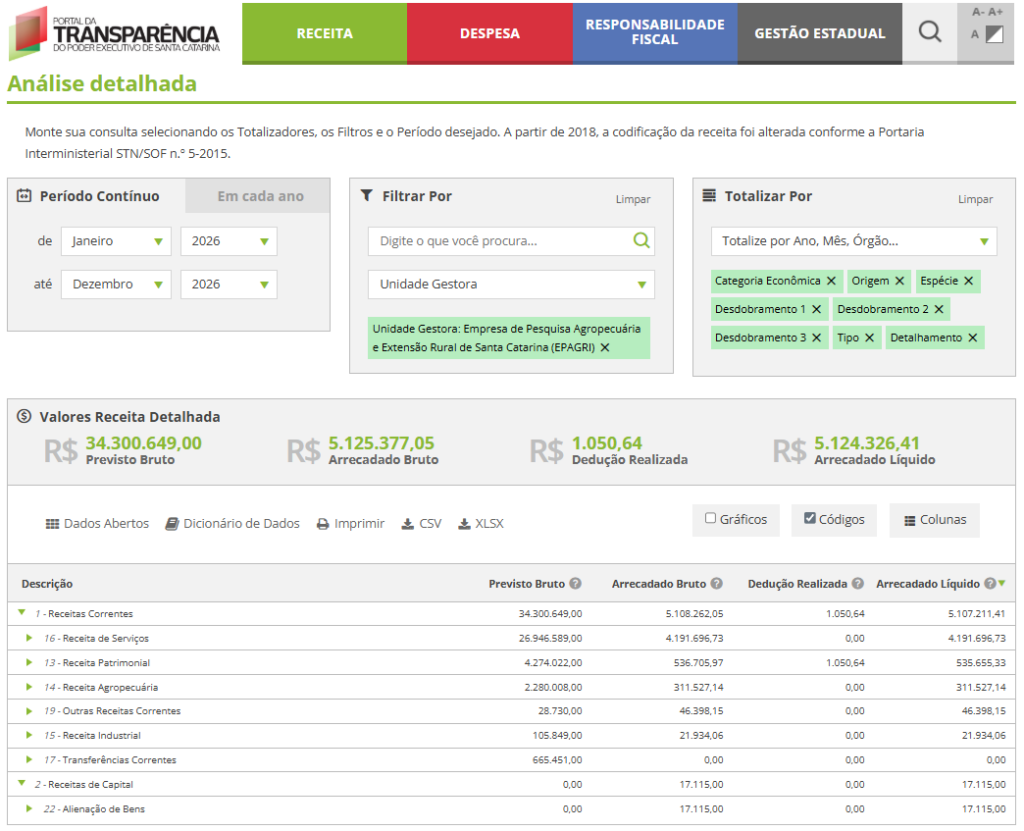Switch to Em cada ano period mode
Image resolution: width=1024 pixels, height=831 pixels.
[260, 196]
